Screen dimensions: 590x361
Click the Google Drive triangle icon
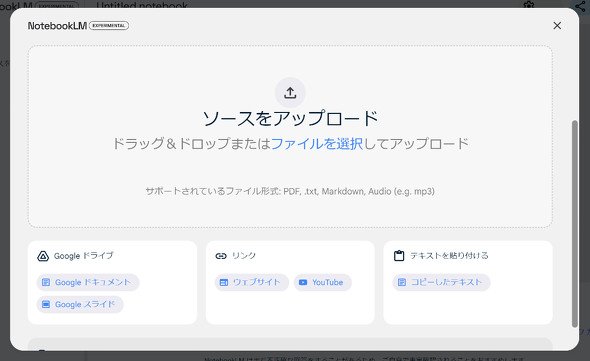43,256
